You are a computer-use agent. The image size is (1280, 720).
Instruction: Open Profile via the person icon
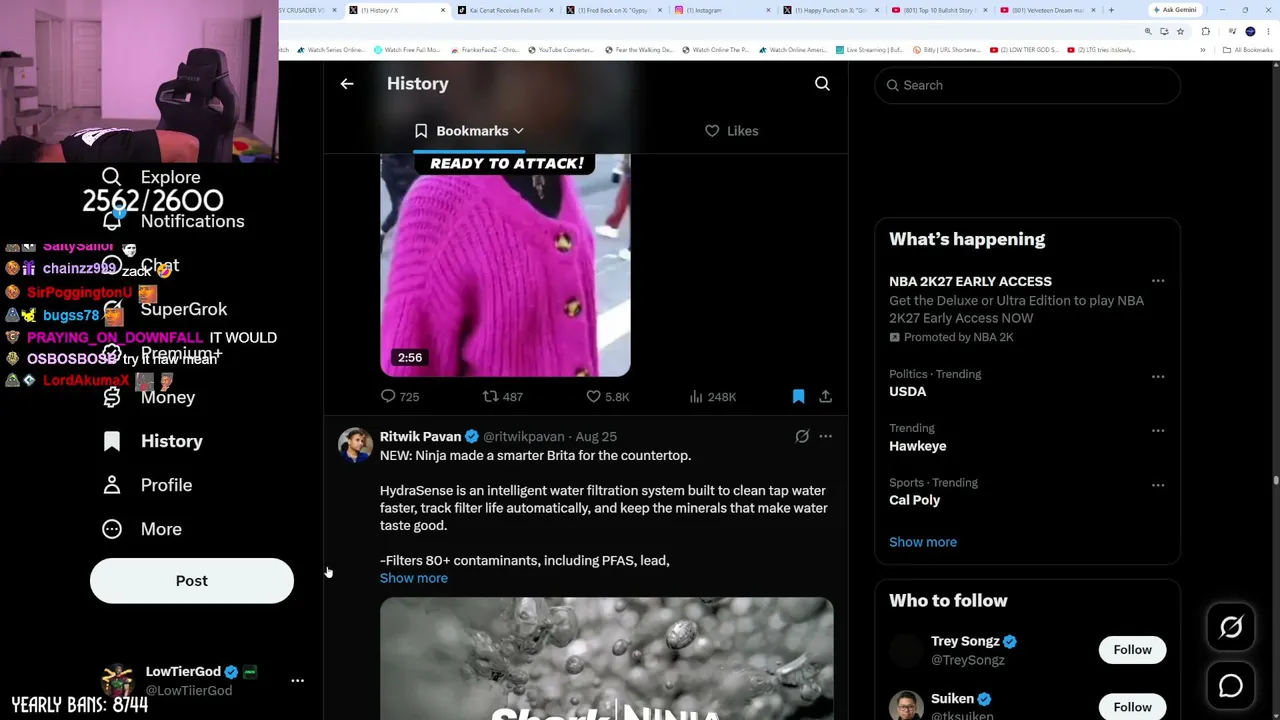112,485
